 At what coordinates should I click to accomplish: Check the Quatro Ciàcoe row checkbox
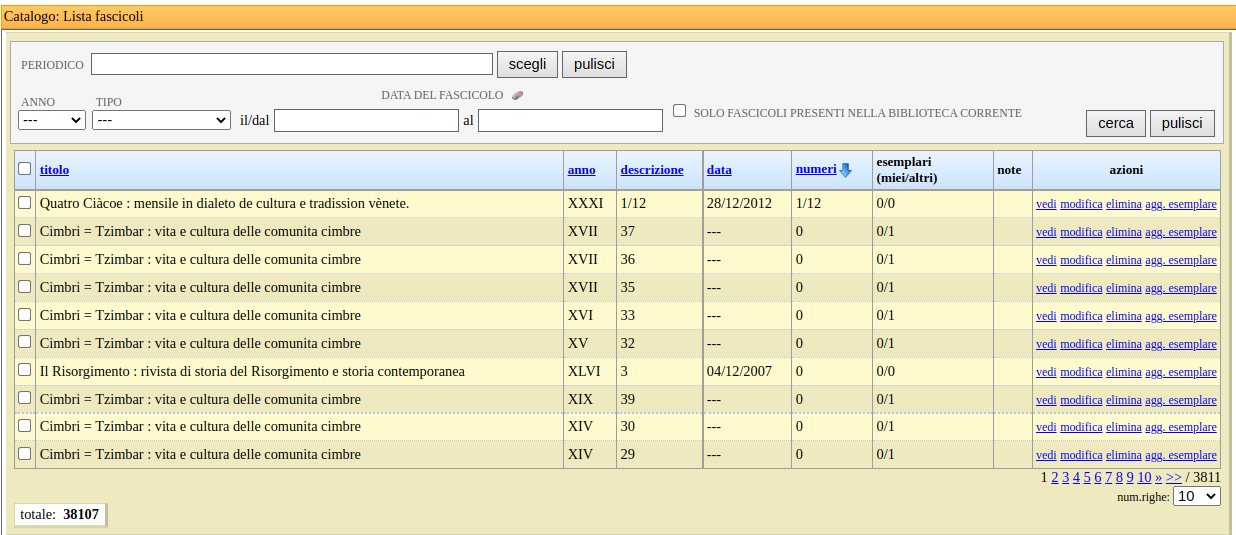coord(25,202)
